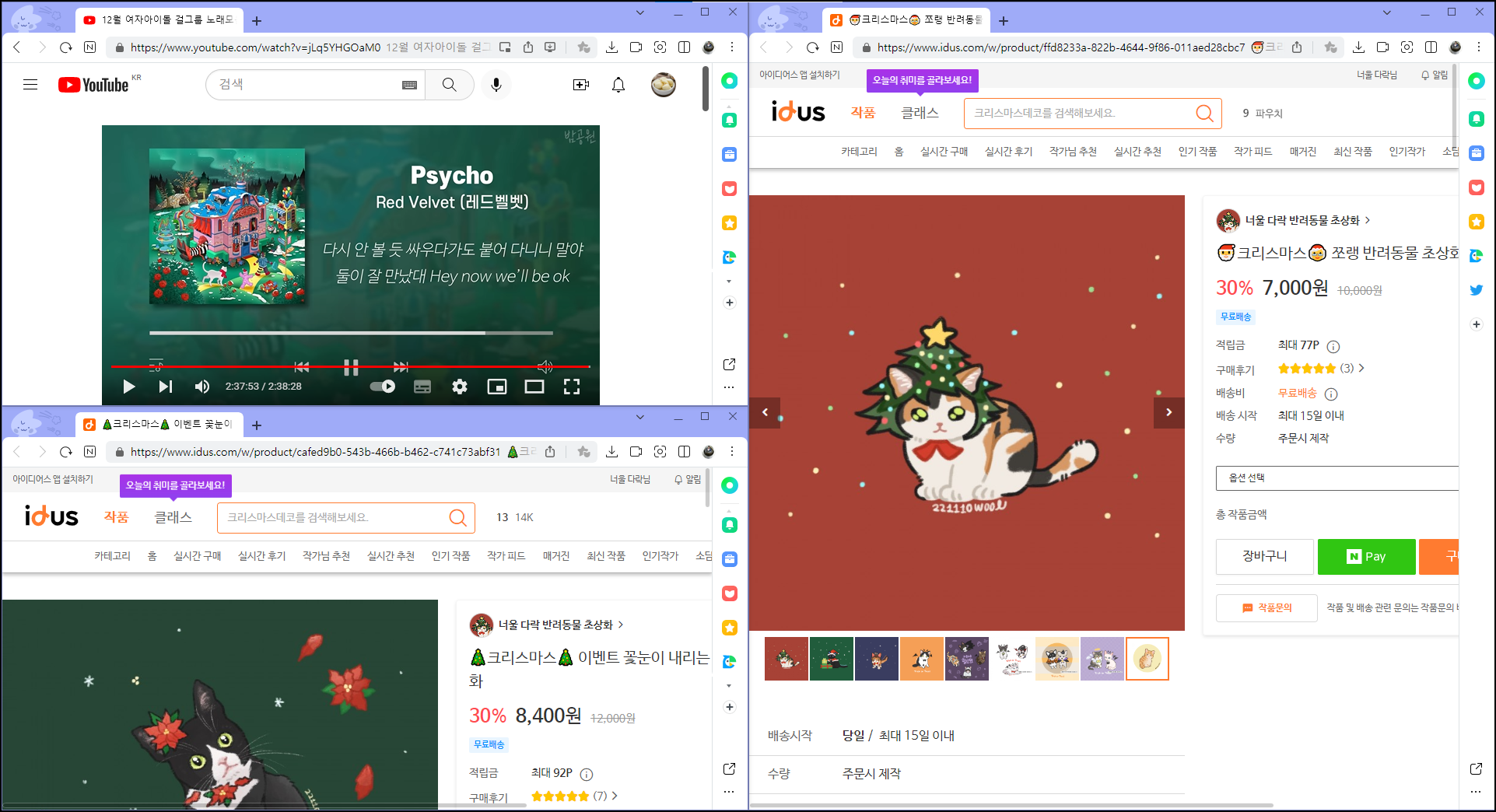Open Twitter sidebar icon in right window

[1476, 290]
